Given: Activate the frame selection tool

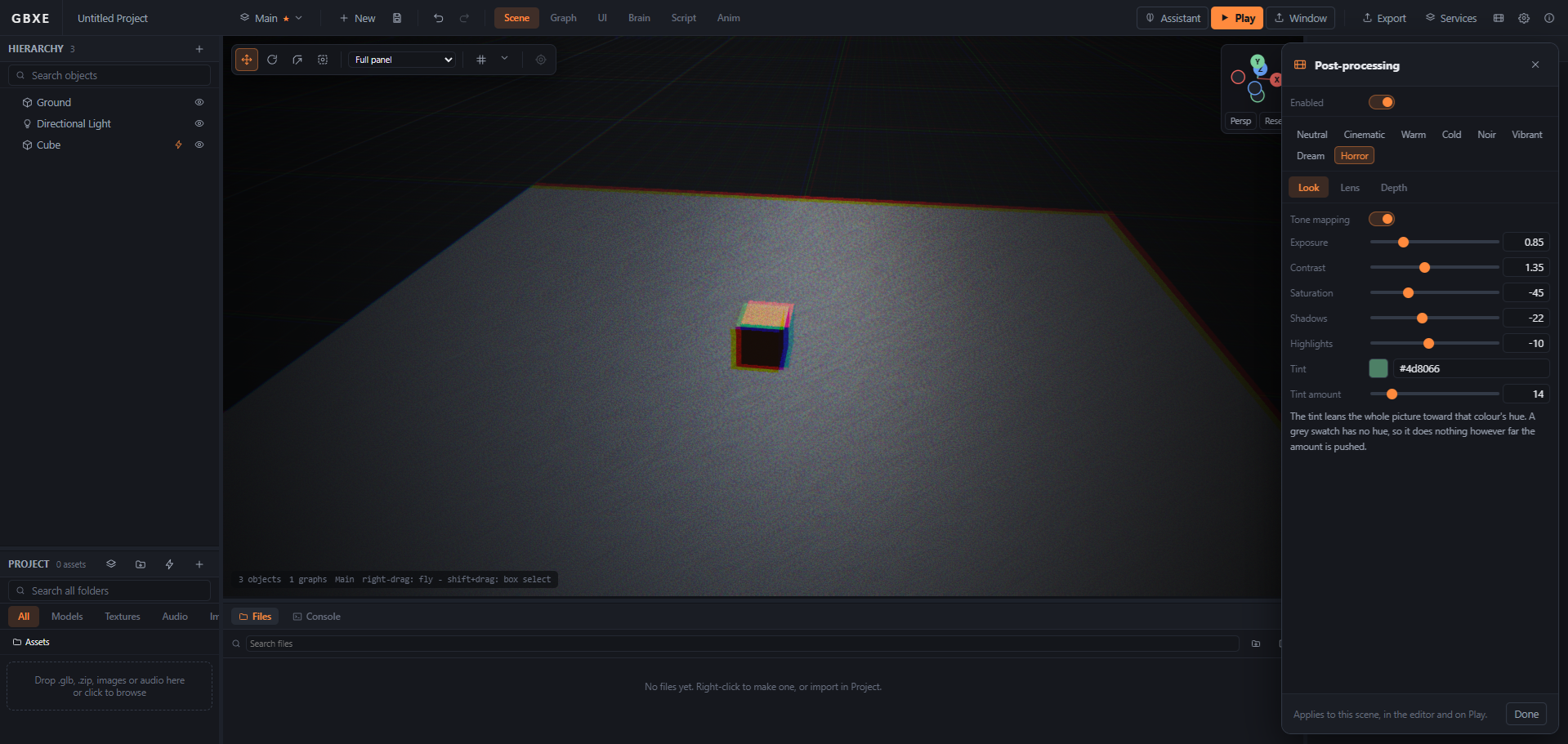Looking at the screenshot, I should coord(323,60).
